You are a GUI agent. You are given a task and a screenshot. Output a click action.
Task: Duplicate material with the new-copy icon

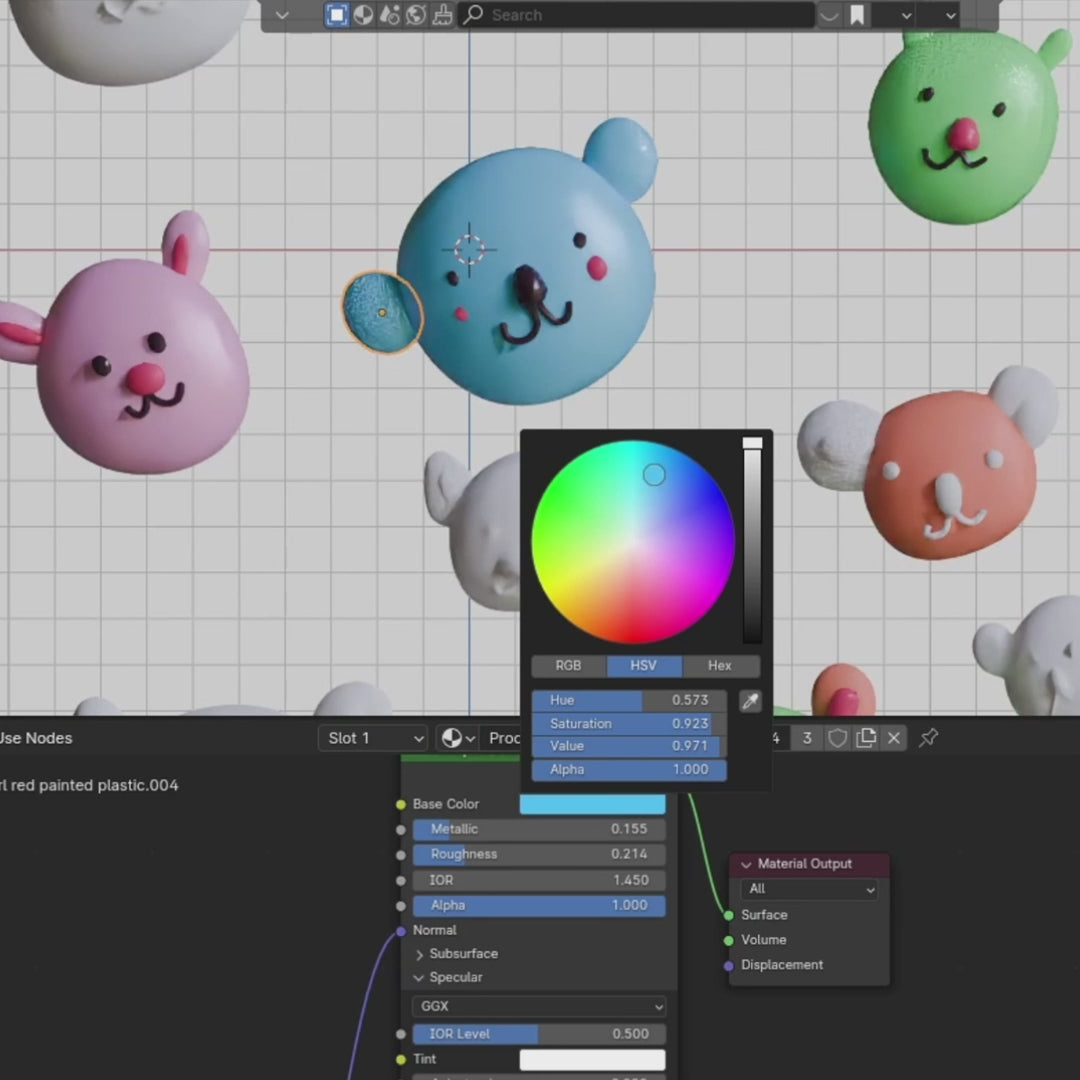(866, 738)
